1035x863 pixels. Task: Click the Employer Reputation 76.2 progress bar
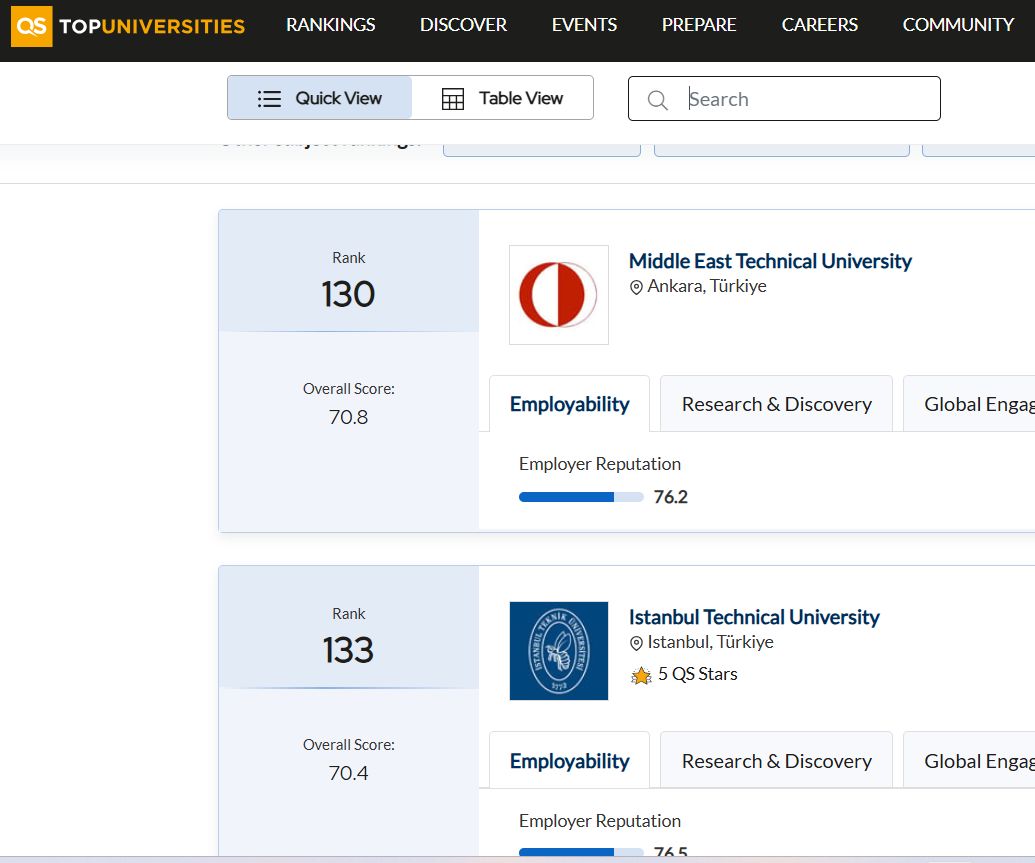581,497
